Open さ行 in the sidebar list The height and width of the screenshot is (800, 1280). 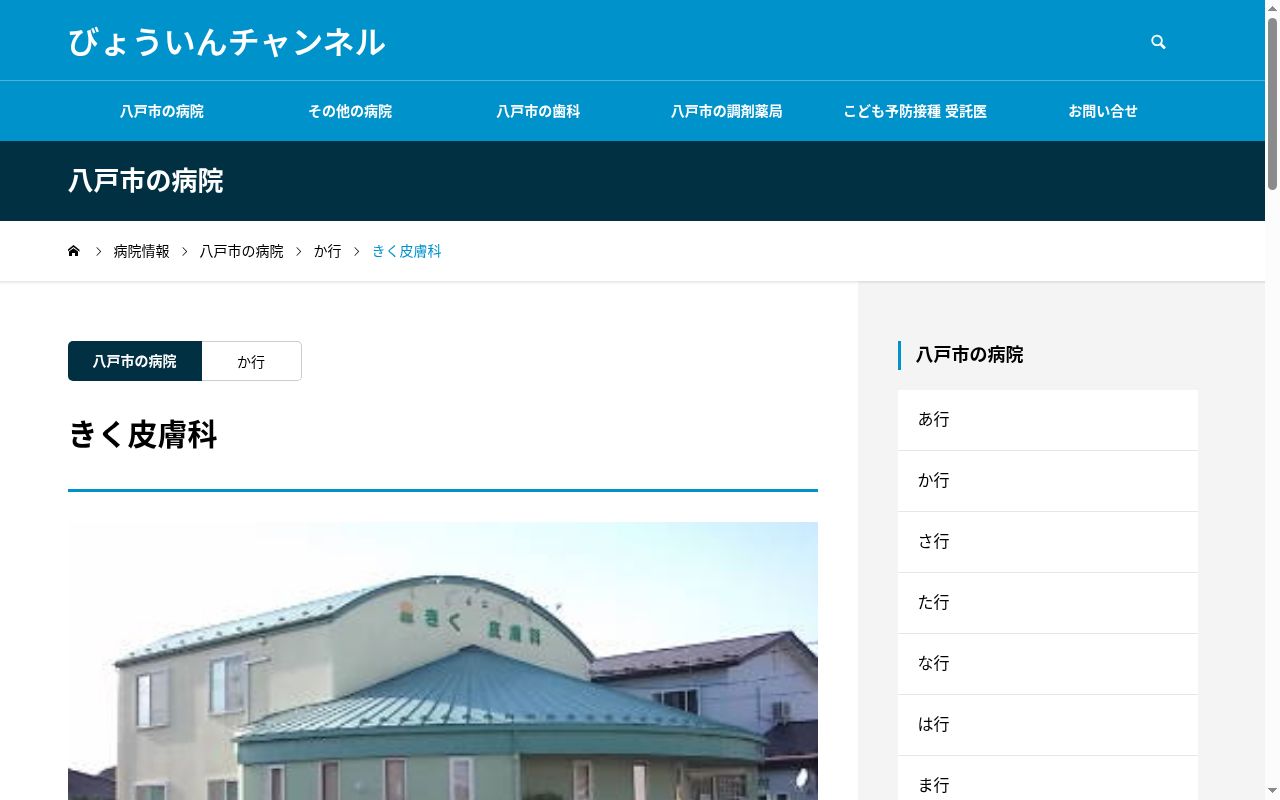[x=1048, y=542]
